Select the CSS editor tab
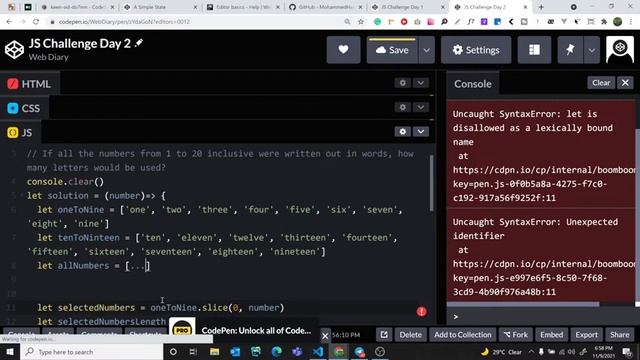Viewport: 640px width, 360px height. pos(24,108)
